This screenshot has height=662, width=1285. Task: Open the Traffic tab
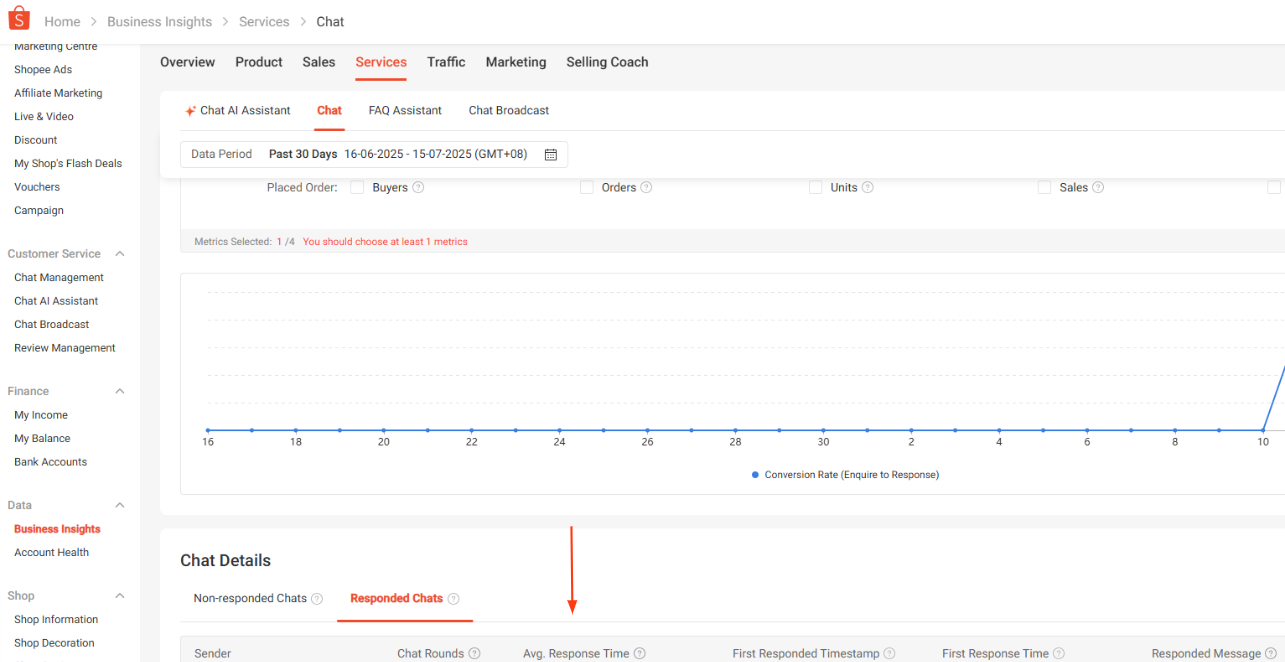(446, 62)
